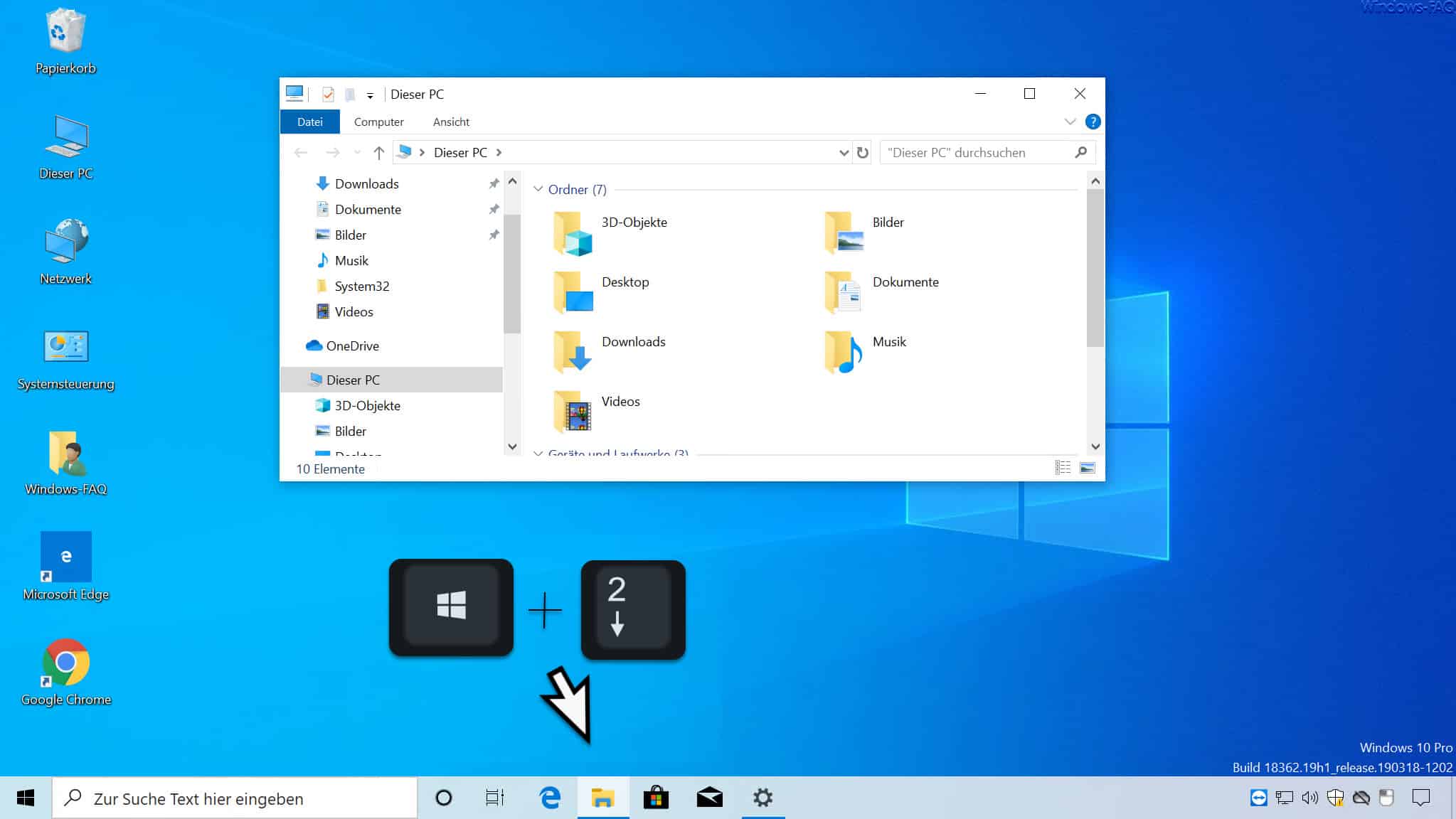The height and width of the screenshot is (819, 1456).
Task: Click the Computer ribbon menu
Action: tap(378, 121)
